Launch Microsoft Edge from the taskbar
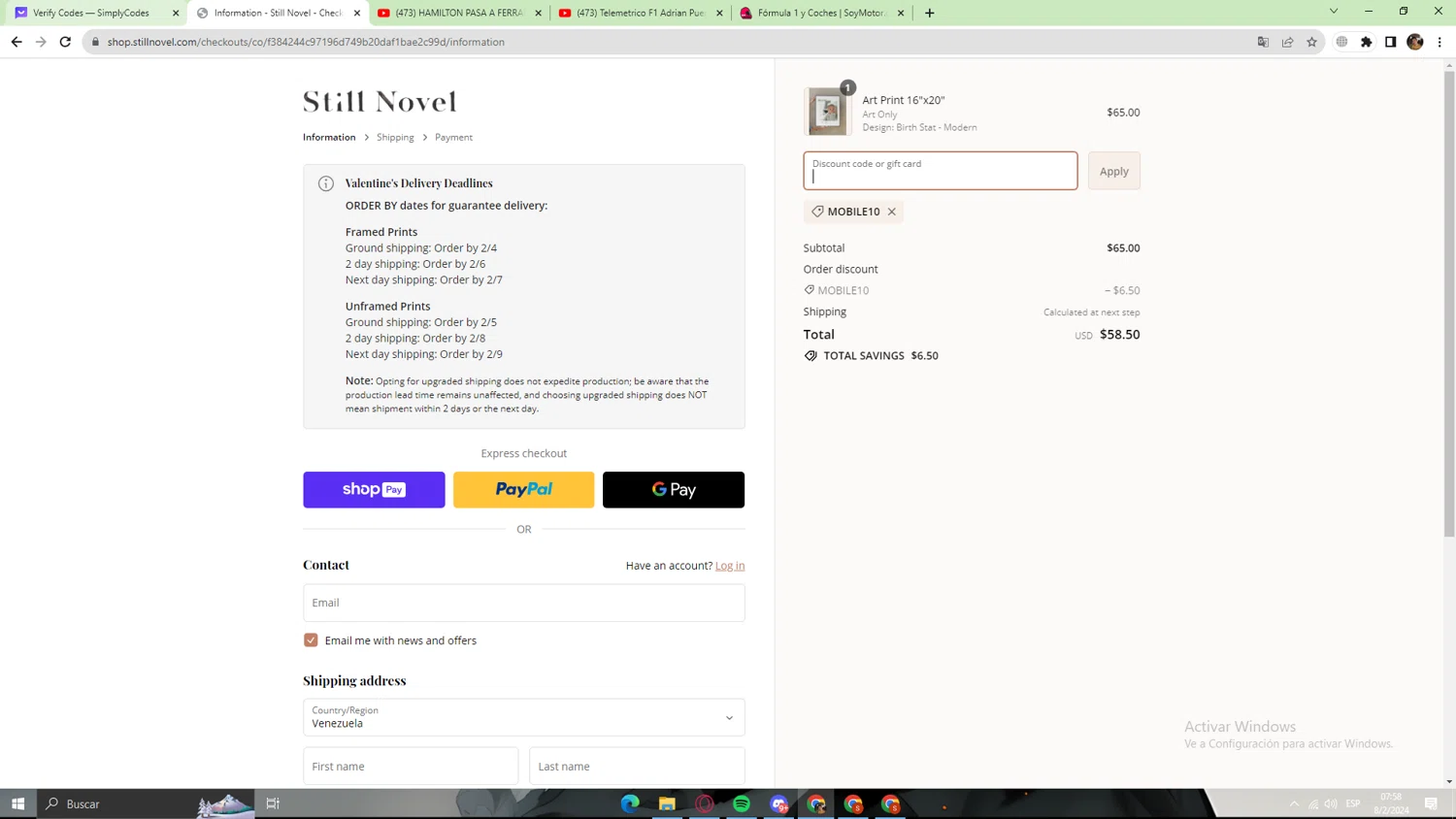This screenshot has height=819, width=1456. [630, 803]
